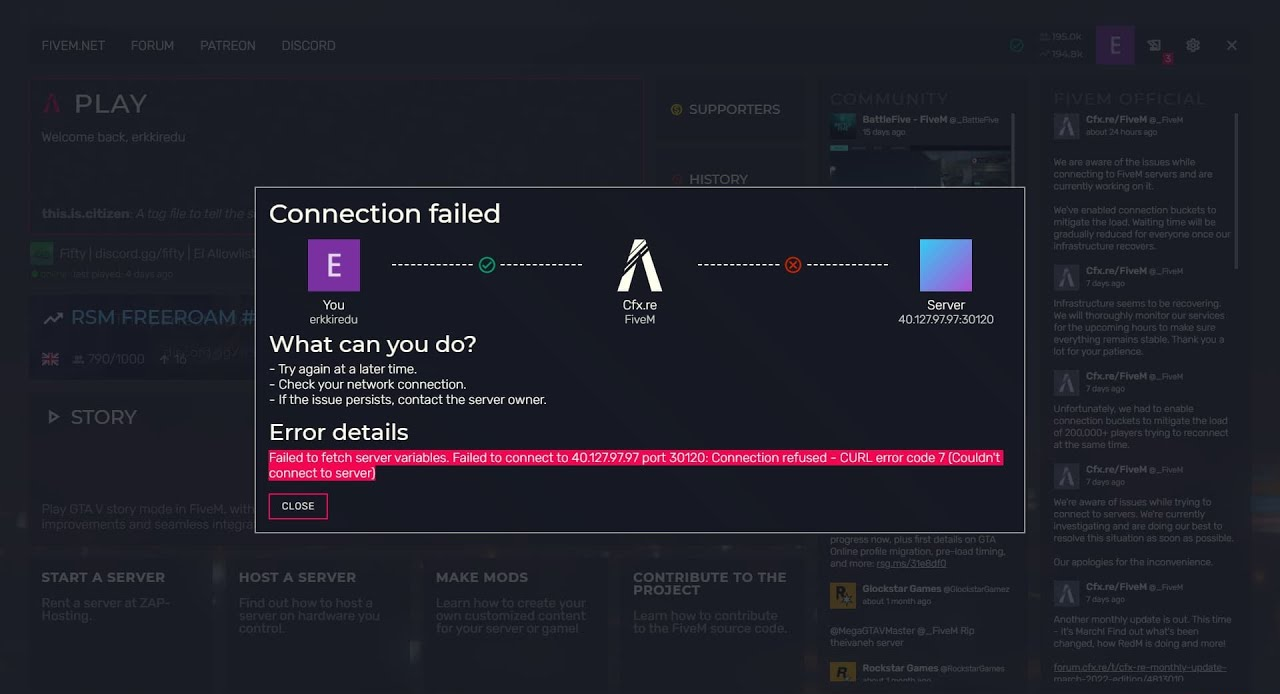The height and width of the screenshot is (694, 1280).
Task: Open FIVEM.NET from top navigation
Action: [73, 46]
